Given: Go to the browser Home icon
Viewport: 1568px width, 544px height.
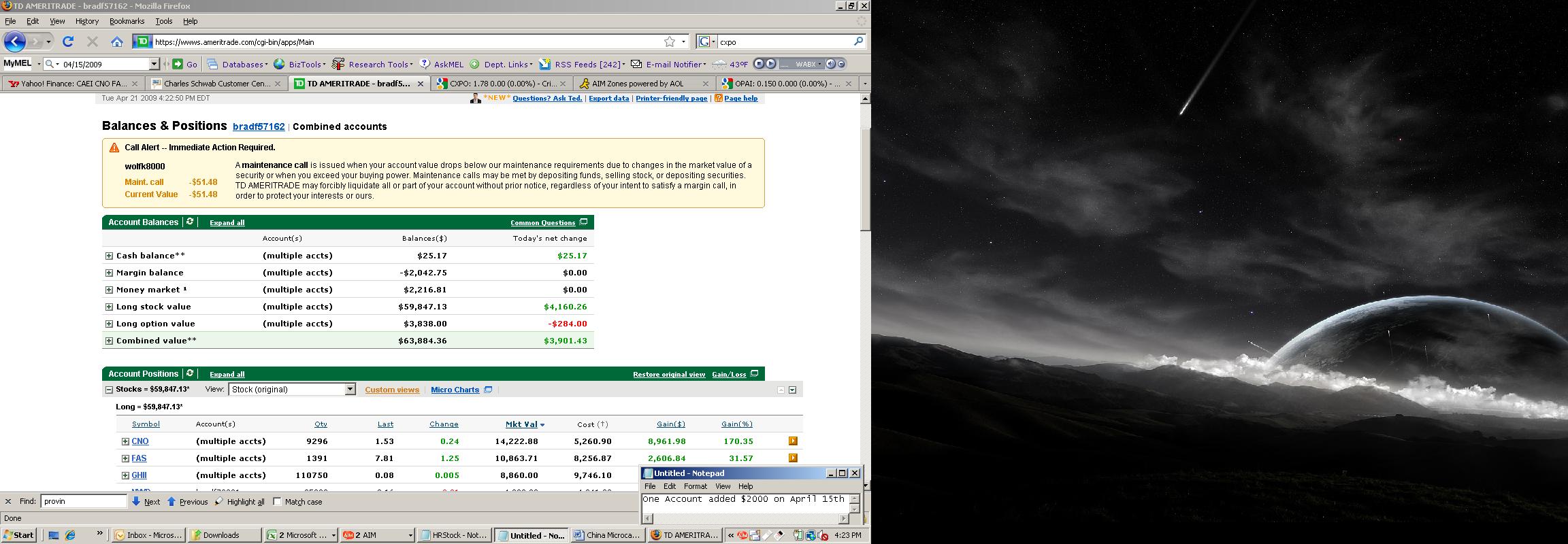Looking at the screenshot, I should (x=117, y=41).
